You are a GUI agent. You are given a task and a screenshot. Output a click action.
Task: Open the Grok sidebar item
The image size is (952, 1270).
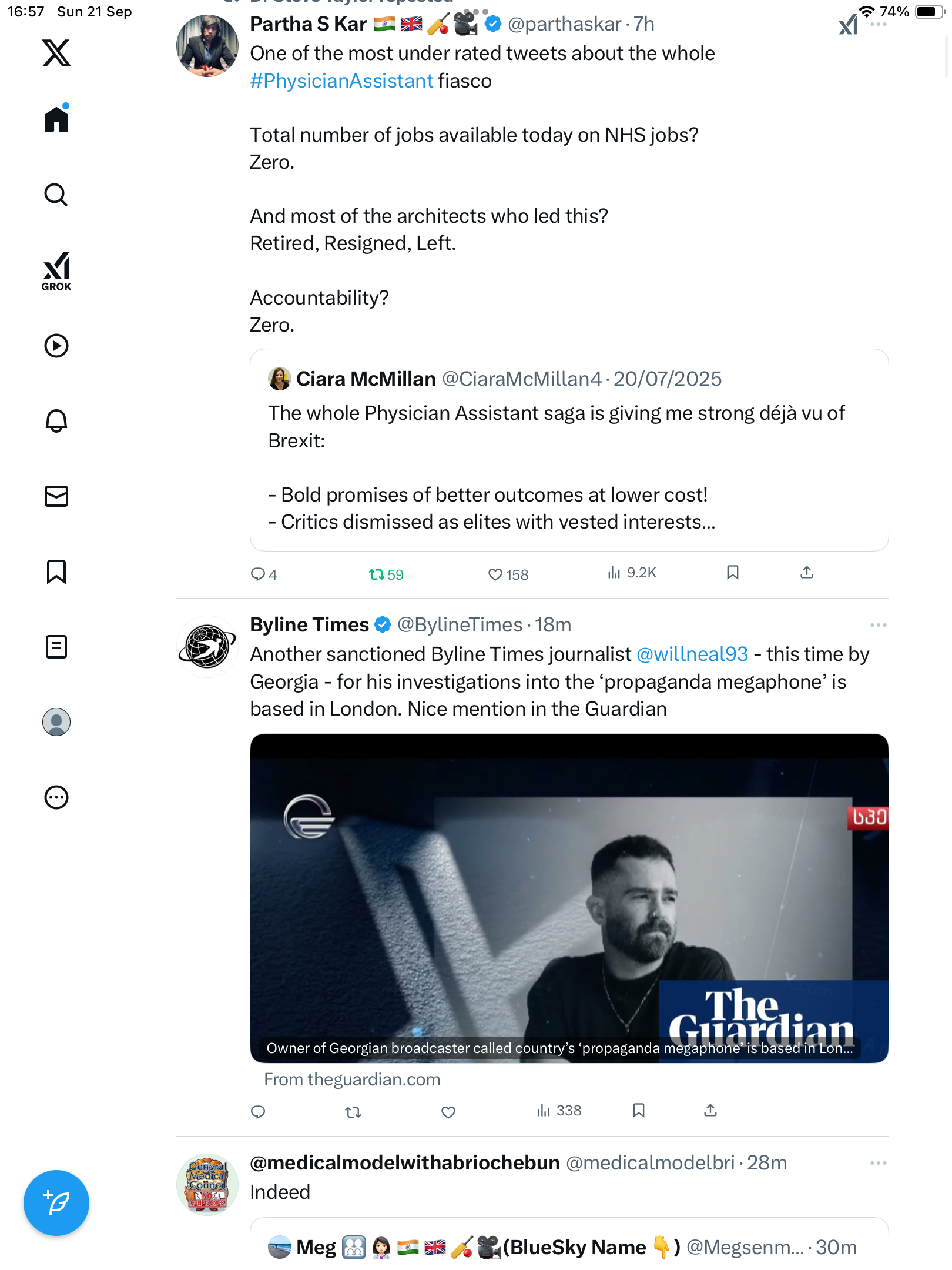(56, 272)
